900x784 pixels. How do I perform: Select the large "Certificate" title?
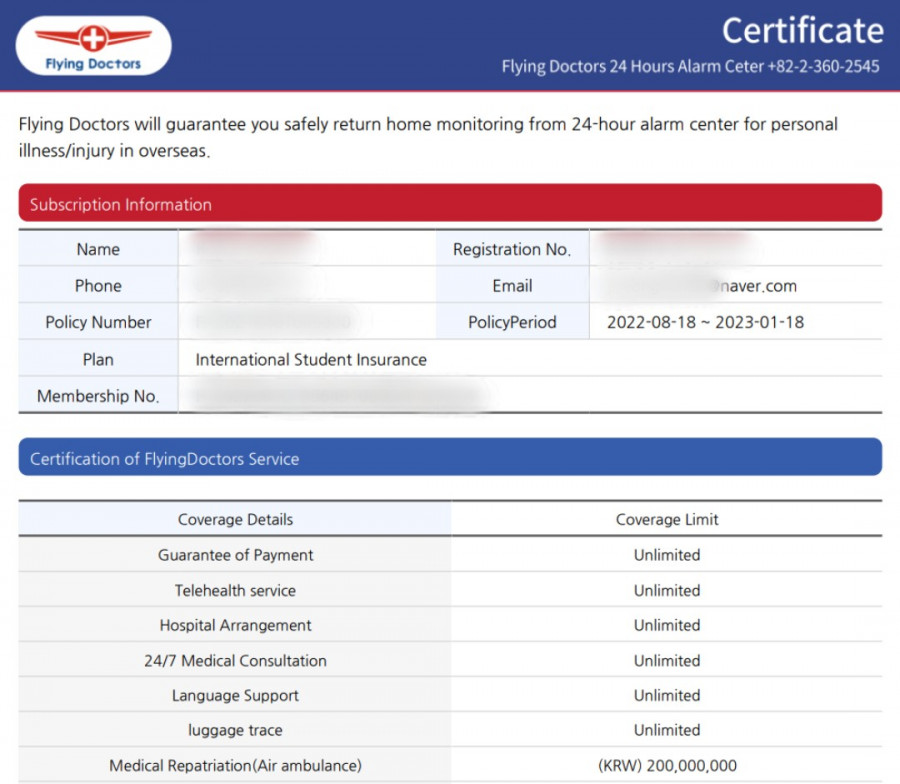click(x=802, y=30)
